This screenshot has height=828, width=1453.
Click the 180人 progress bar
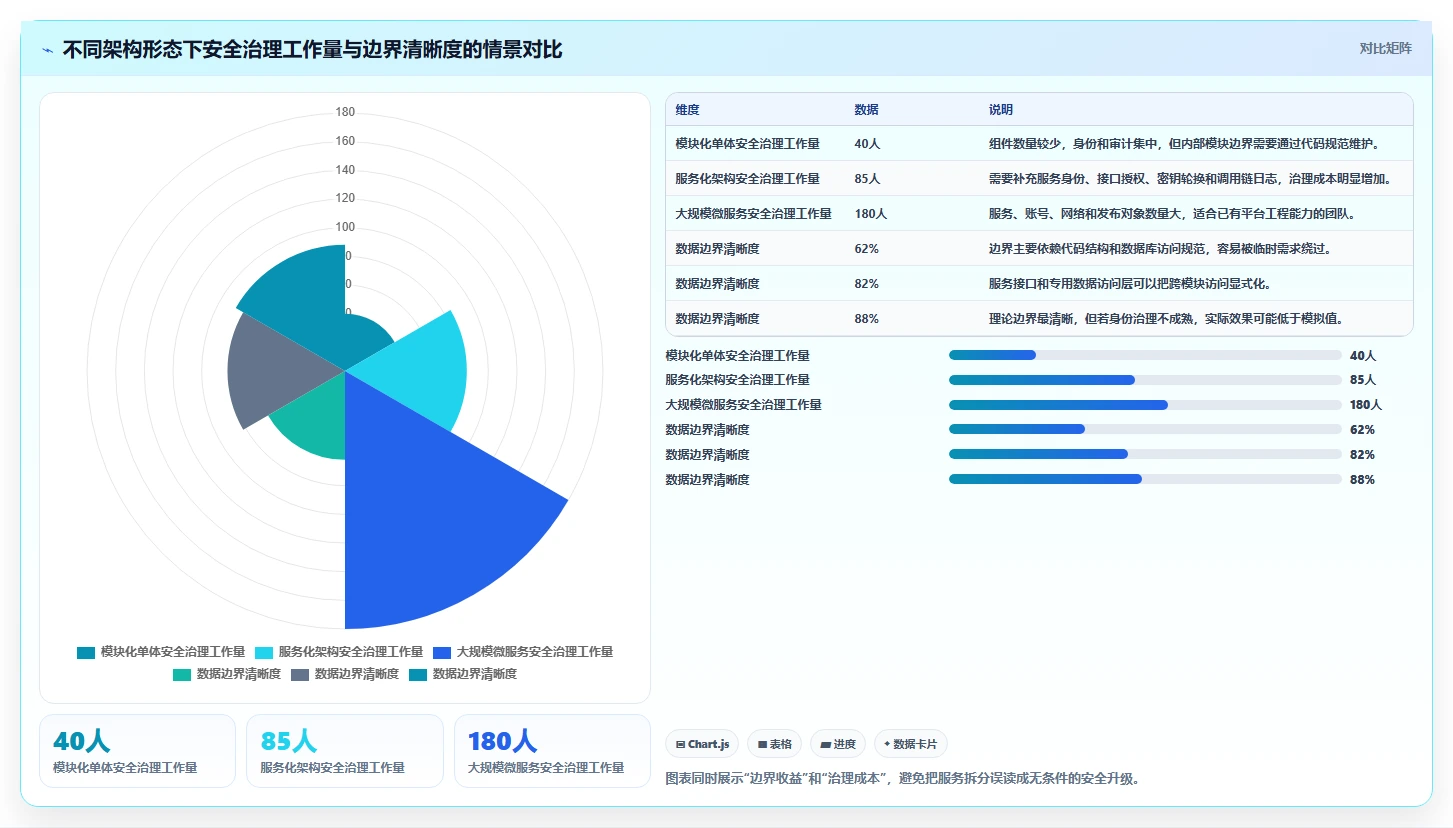point(1145,405)
